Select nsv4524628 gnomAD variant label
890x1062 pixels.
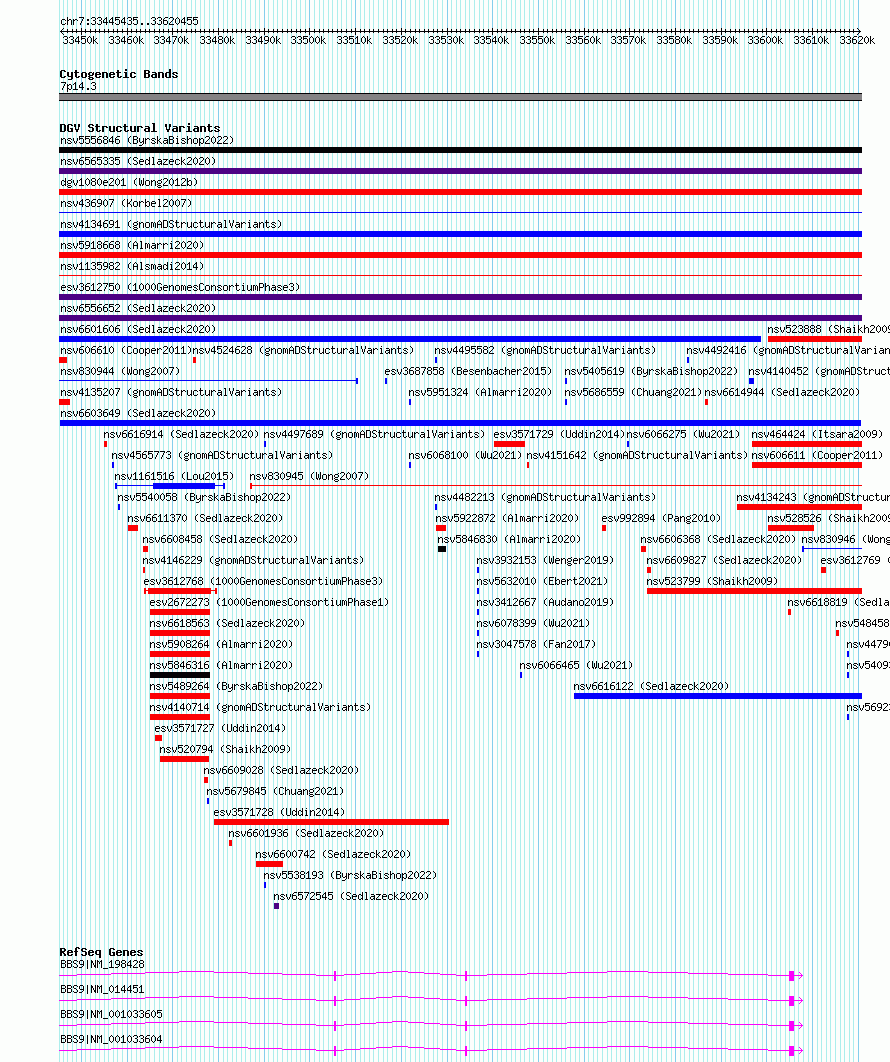tap(303, 350)
